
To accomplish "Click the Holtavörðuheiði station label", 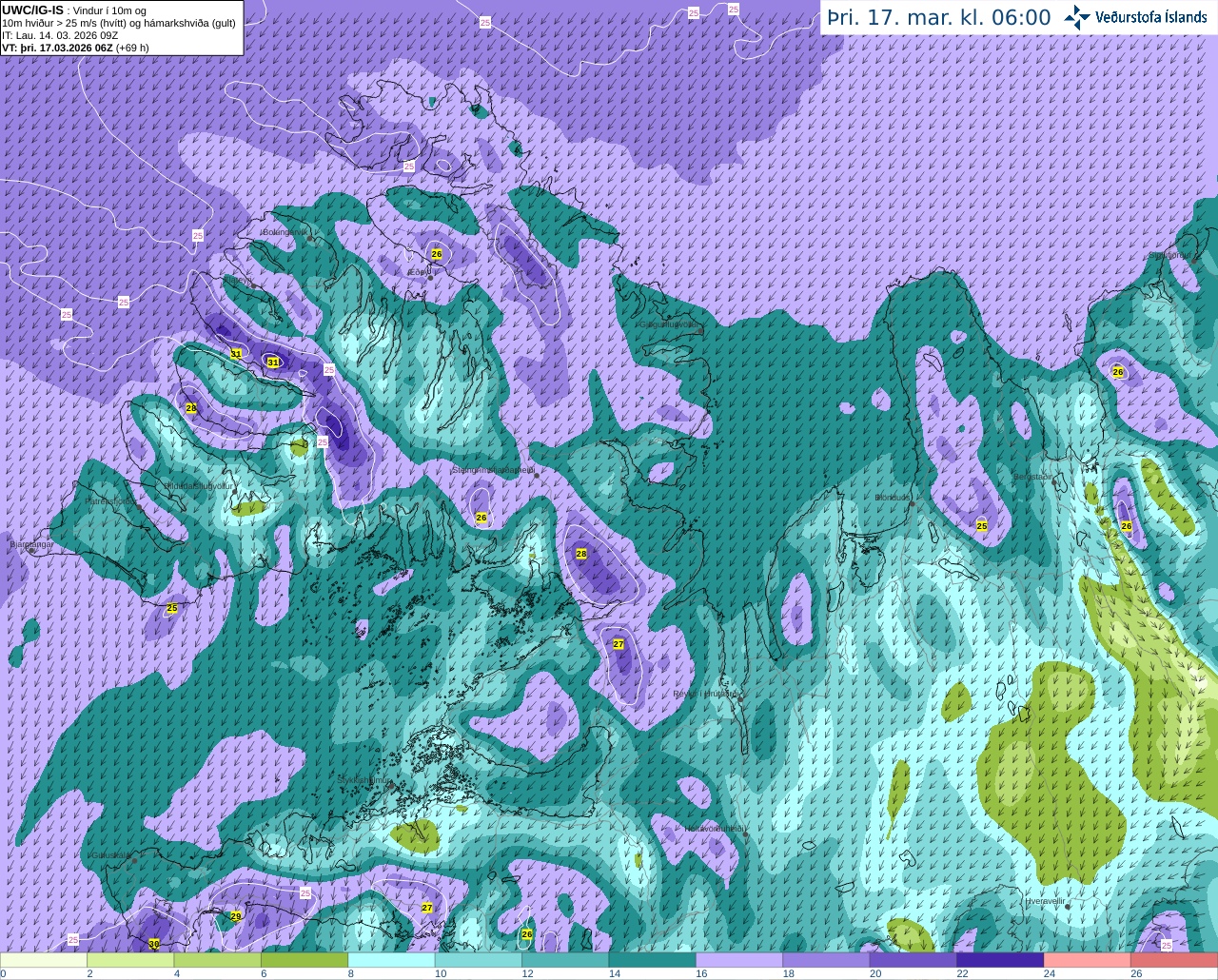I will tap(714, 828).
